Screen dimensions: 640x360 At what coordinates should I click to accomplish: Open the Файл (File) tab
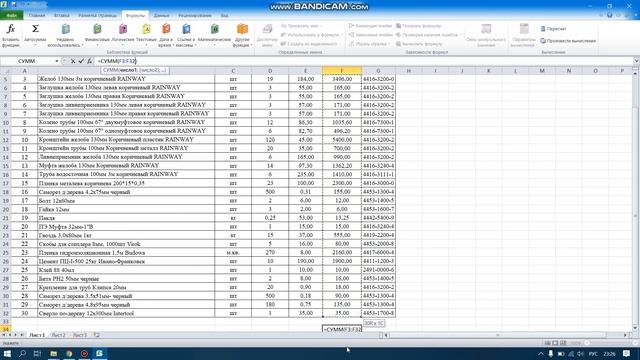coord(11,16)
